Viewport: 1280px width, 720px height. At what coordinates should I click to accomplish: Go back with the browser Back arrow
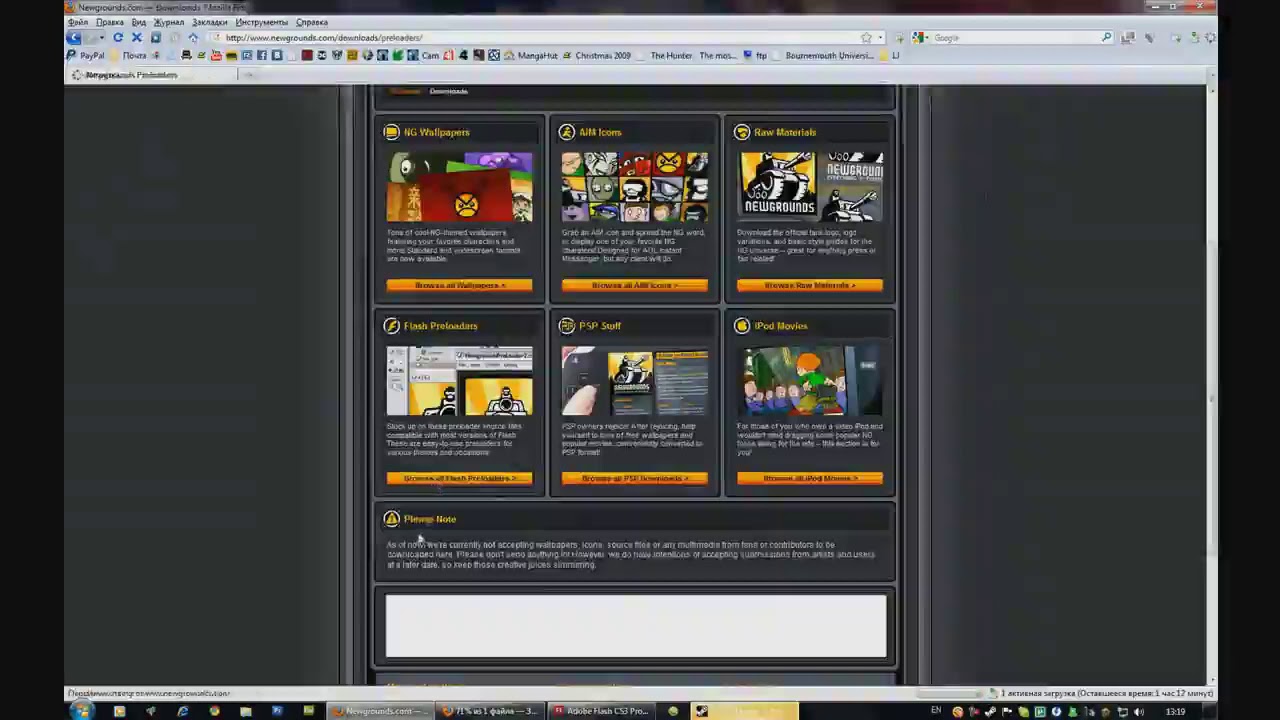click(73, 37)
